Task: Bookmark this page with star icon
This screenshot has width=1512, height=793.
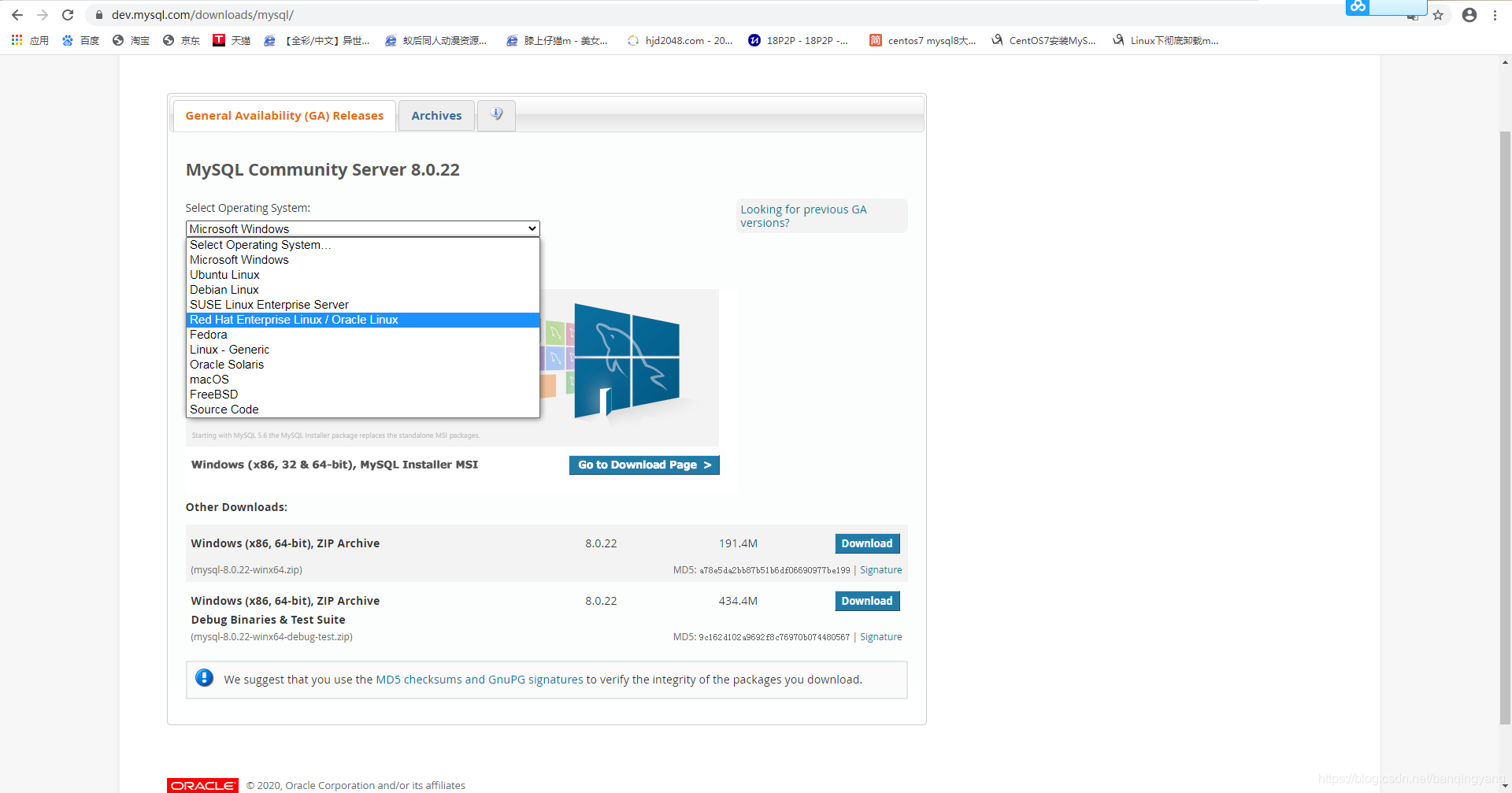Action: [x=1438, y=15]
